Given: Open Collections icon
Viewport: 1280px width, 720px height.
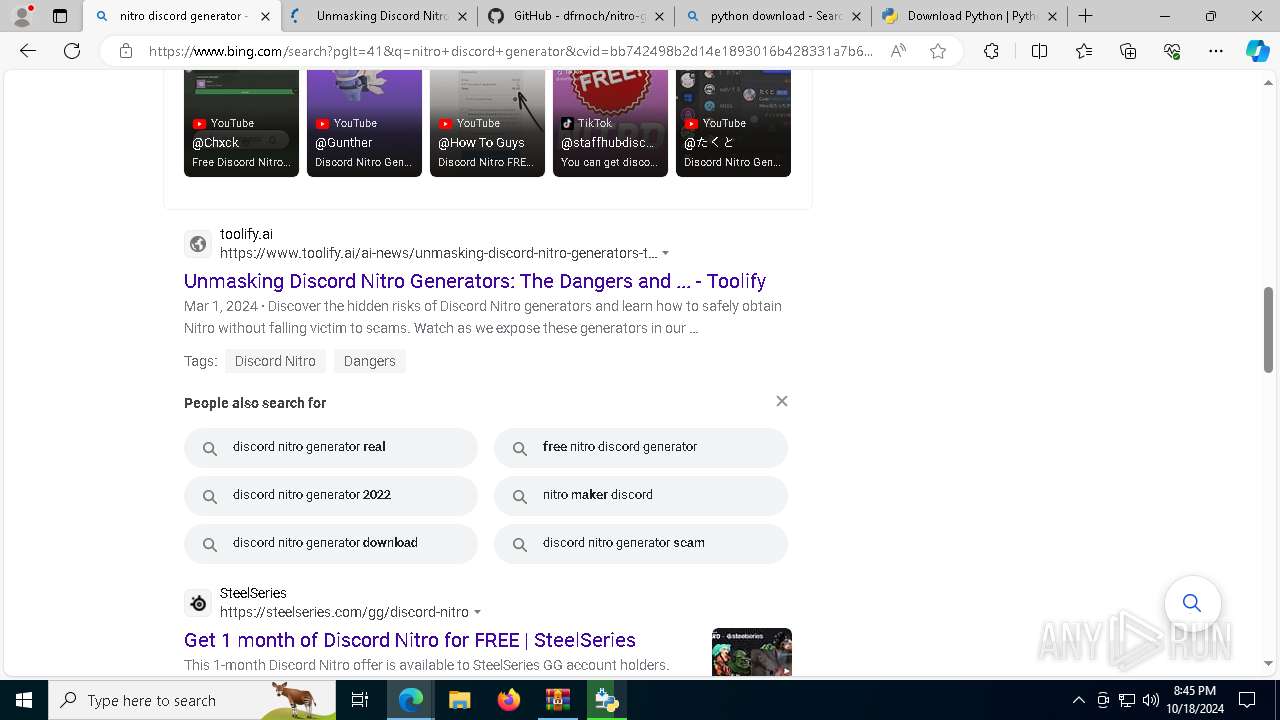Looking at the screenshot, I should [1128, 51].
